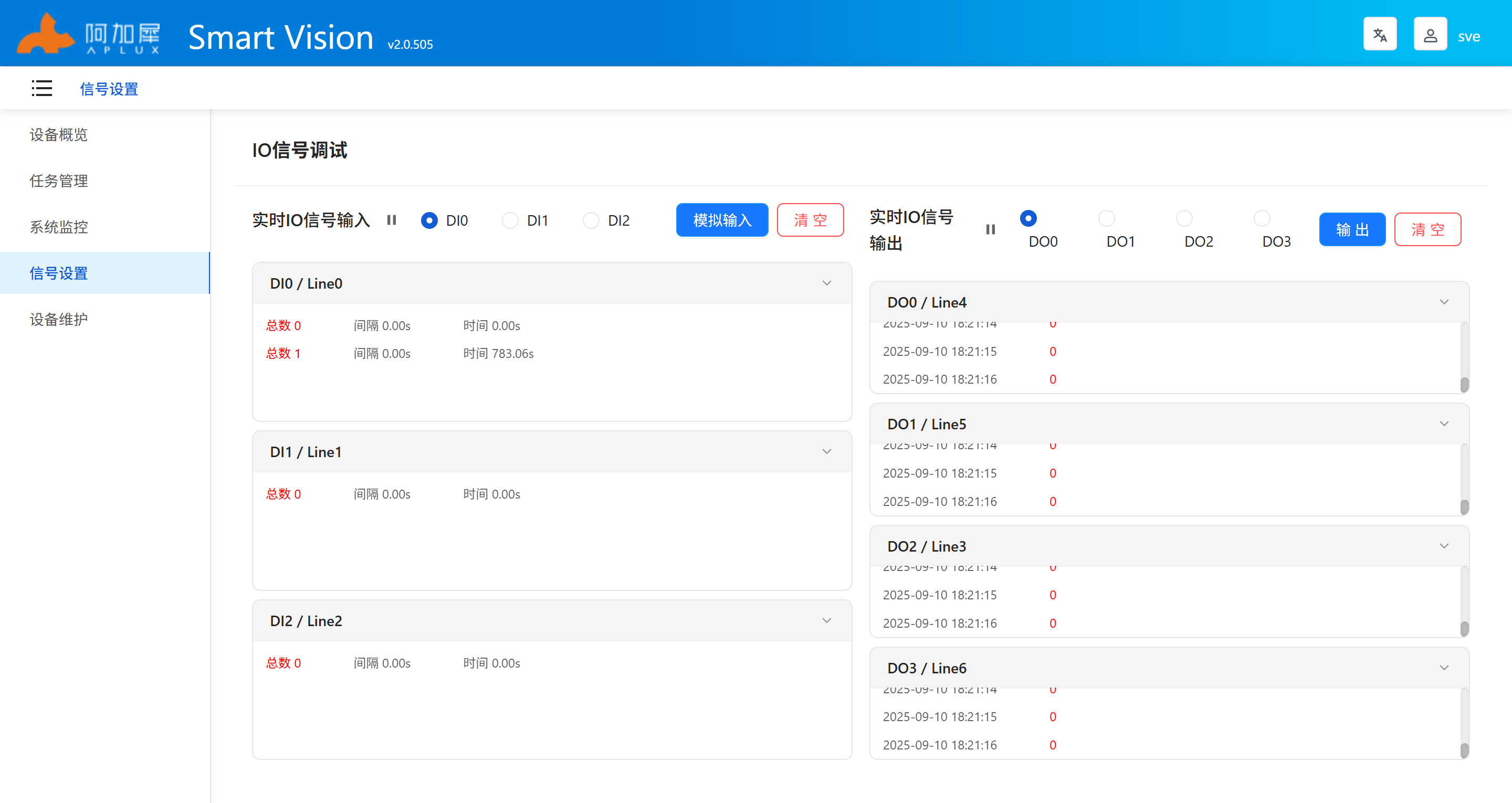Click the APLUX orange logo
The height and width of the screenshot is (803, 1512).
click(46, 34)
